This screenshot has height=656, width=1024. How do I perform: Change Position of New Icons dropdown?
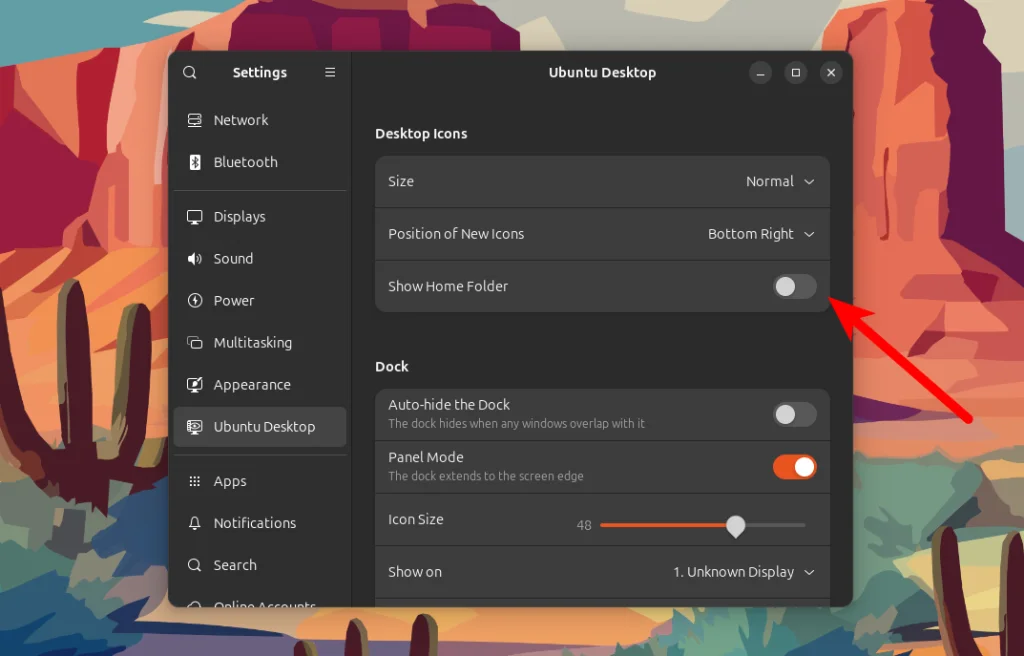coord(761,233)
